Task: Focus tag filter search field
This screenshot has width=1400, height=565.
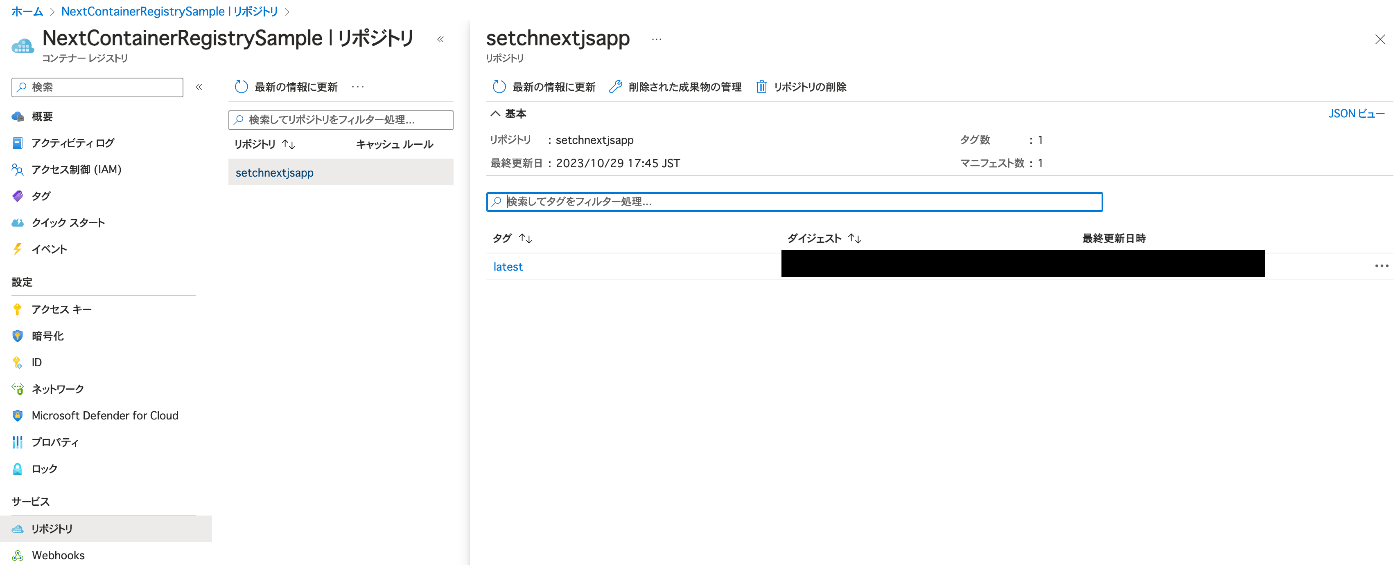Action: point(794,202)
